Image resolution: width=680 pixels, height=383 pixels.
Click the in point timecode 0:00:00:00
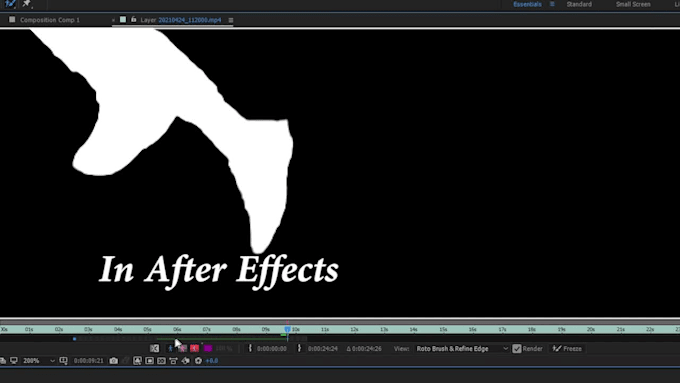[271, 349]
